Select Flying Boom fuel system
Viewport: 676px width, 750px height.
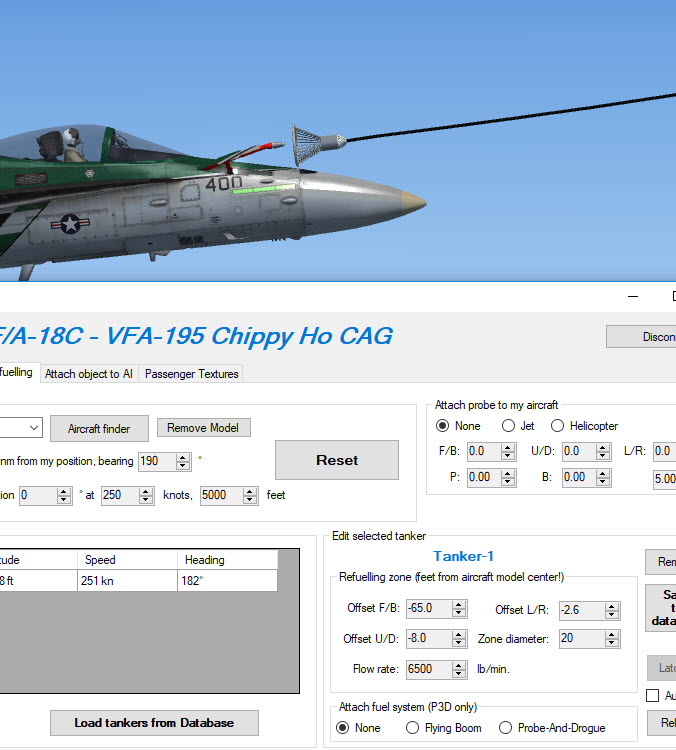click(x=412, y=728)
